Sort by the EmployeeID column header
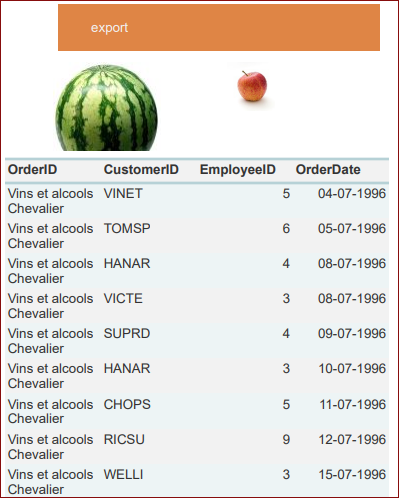 (238, 170)
